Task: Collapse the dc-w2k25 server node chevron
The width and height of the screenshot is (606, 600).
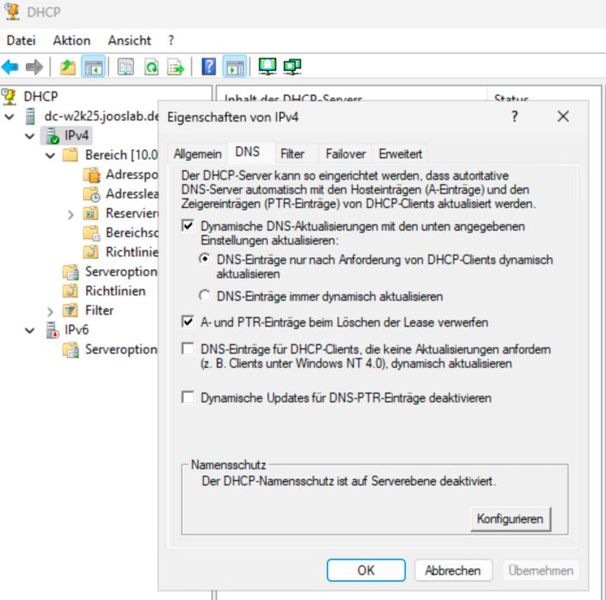Action: click(9, 116)
